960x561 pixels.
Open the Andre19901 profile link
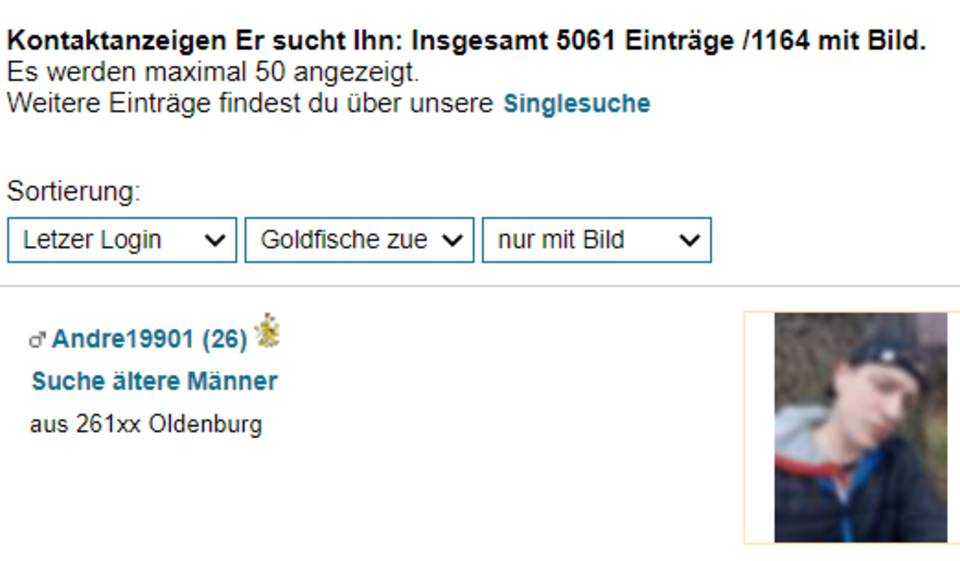click(122, 340)
